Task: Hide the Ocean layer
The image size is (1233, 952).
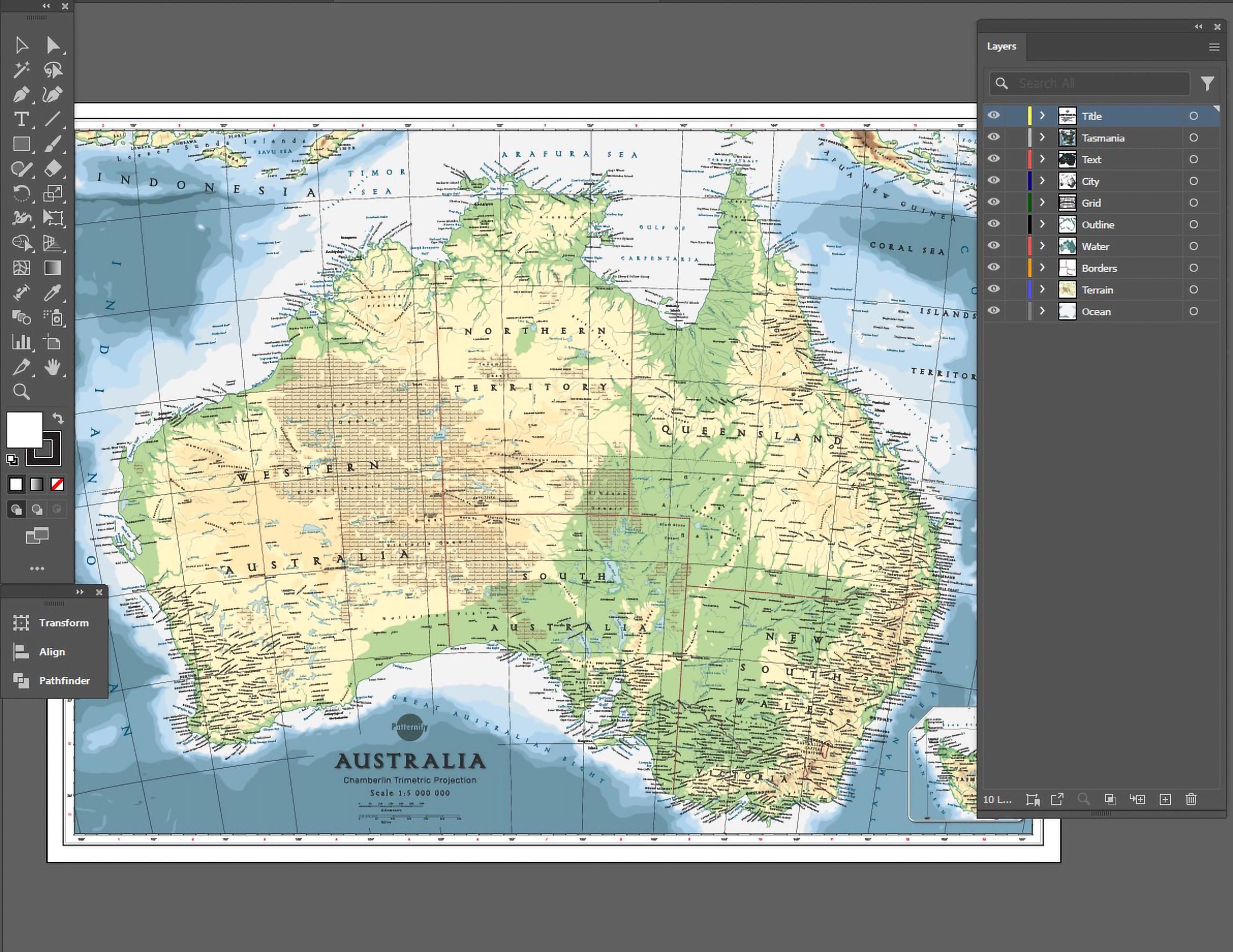Action: (994, 311)
